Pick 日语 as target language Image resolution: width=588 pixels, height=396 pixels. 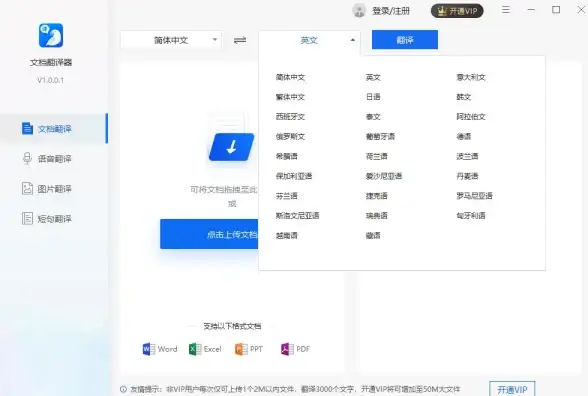point(373,97)
